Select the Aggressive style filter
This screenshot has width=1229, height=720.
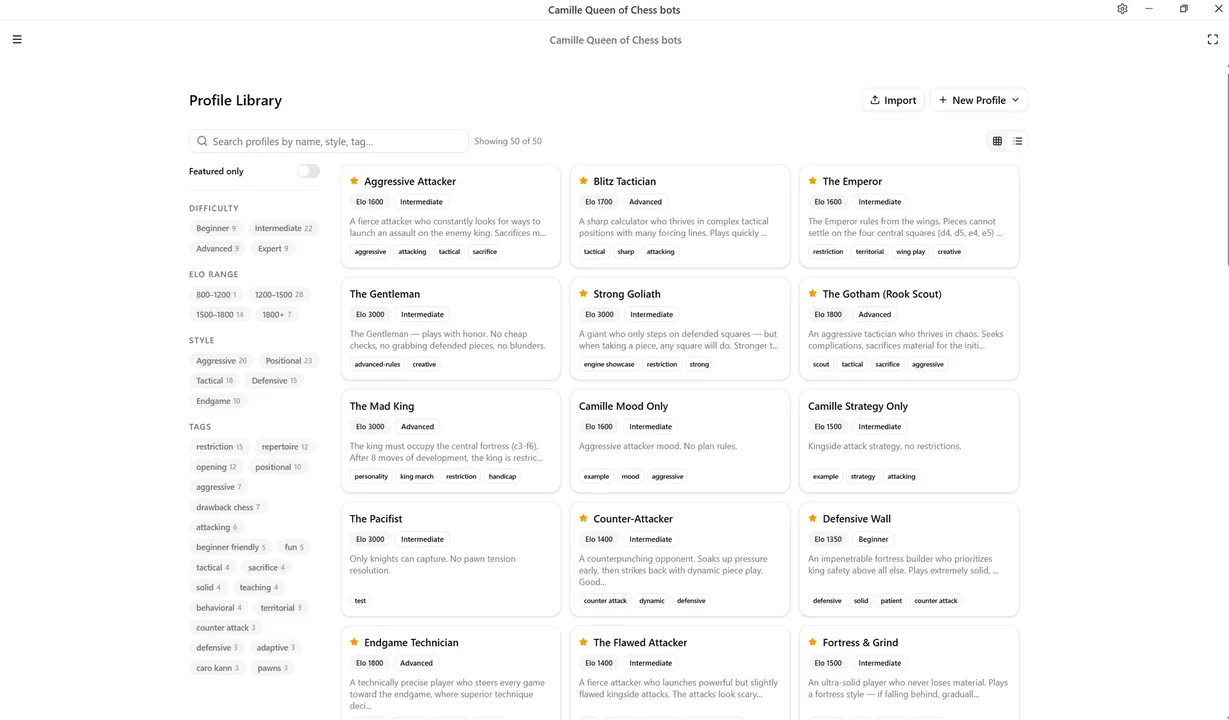click(x=221, y=361)
